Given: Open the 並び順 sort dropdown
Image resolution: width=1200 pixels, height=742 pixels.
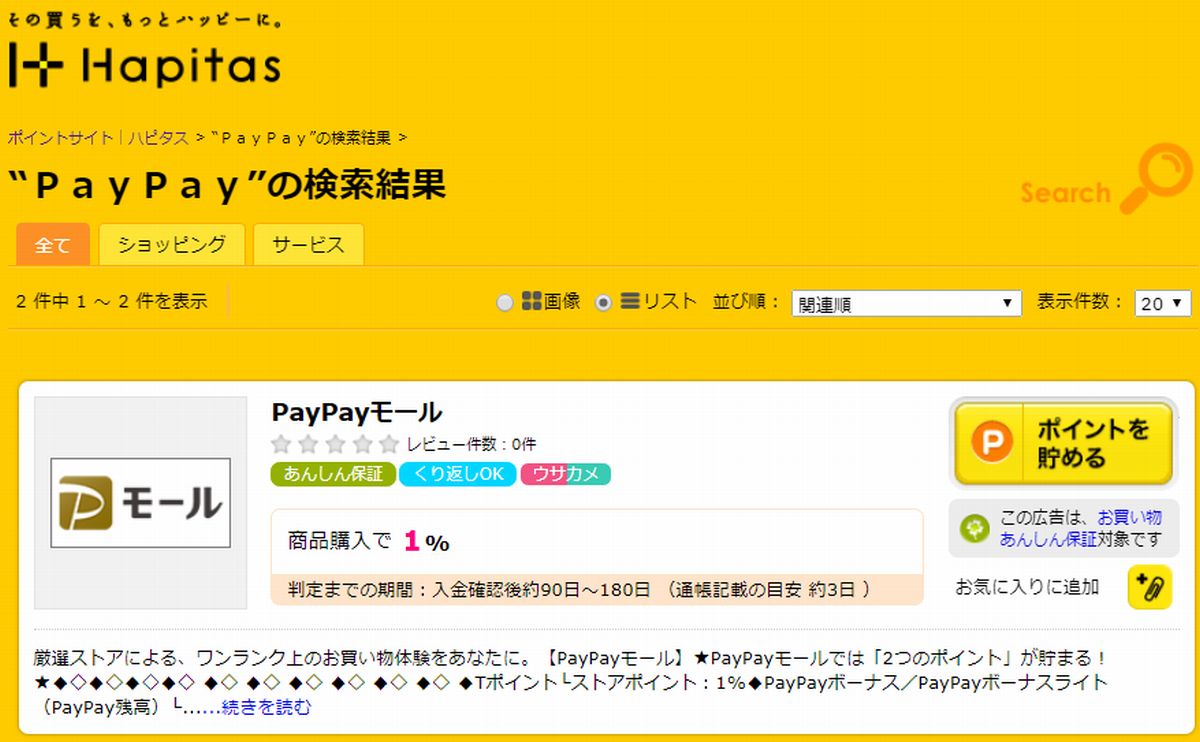Looking at the screenshot, I should 906,303.
